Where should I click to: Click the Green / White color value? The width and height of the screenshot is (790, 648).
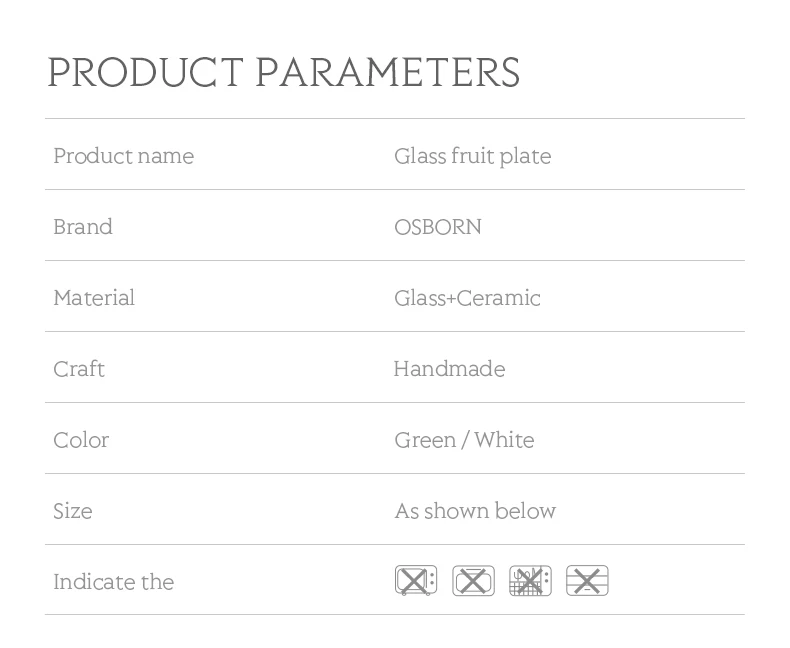pos(464,440)
